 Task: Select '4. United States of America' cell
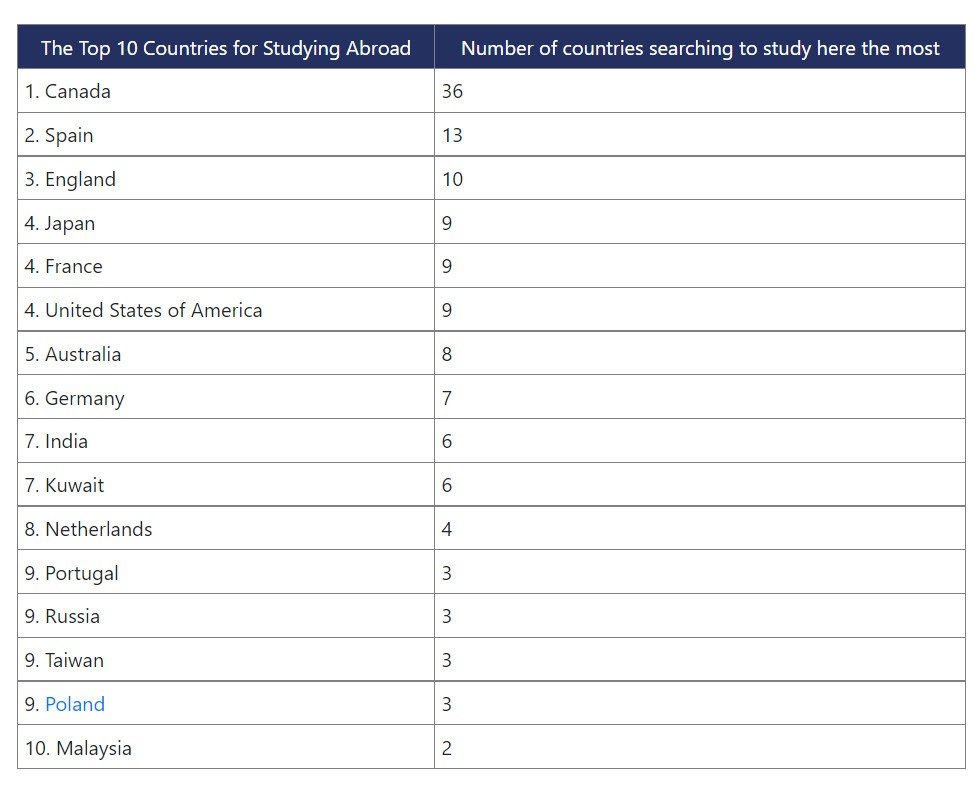(226, 310)
